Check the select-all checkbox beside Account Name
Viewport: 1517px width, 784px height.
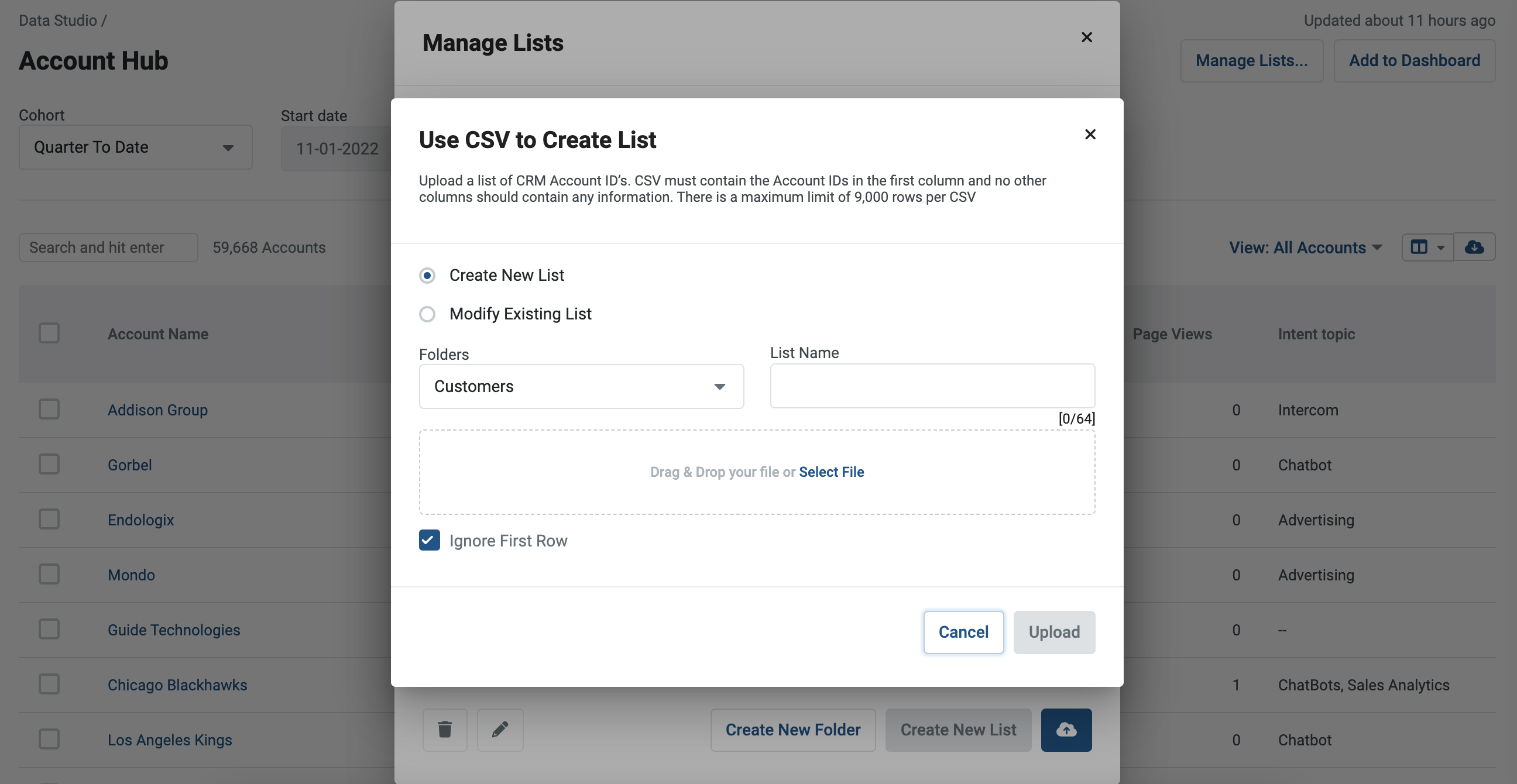(49, 333)
